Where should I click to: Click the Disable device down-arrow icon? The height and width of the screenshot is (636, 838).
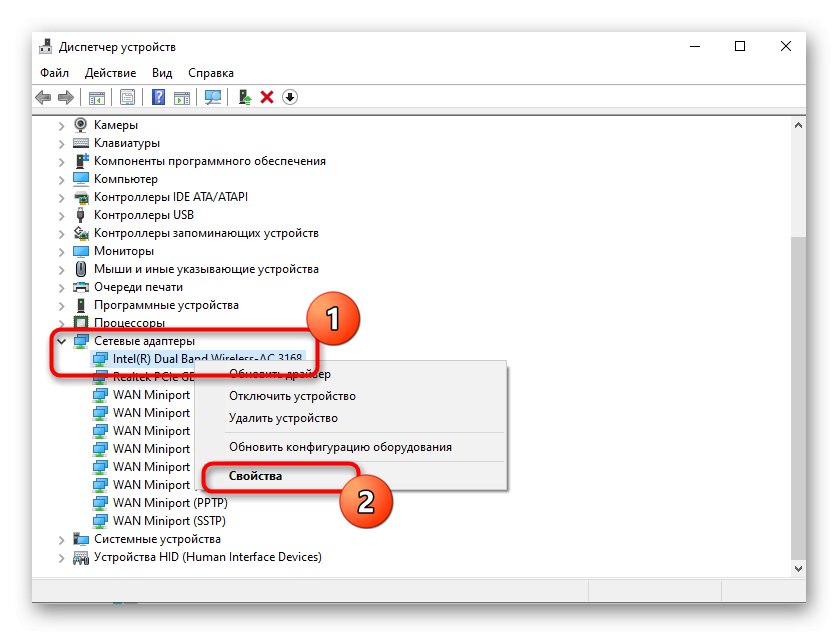[x=290, y=97]
